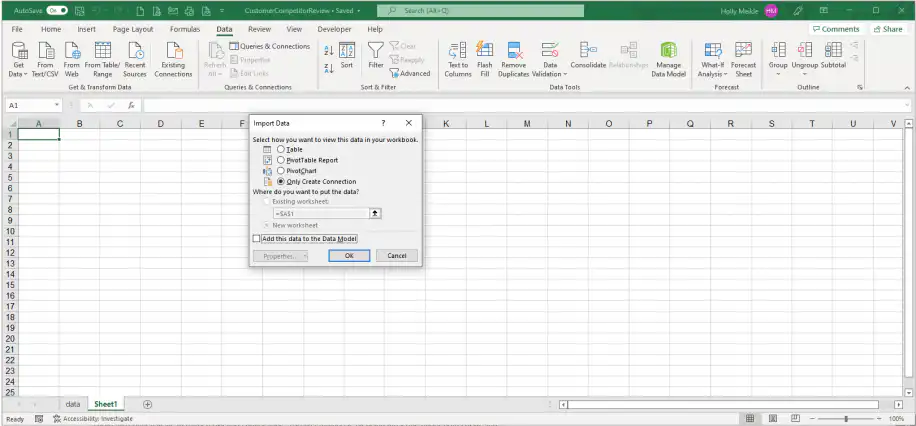Import data From Text/CSV
This screenshot has height=426, width=916.
coord(45,60)
